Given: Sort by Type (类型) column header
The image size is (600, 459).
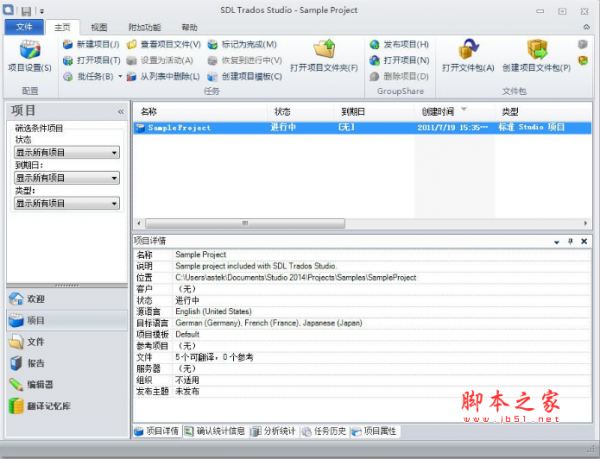Looking at the screenshot, I should click(543, 112).
